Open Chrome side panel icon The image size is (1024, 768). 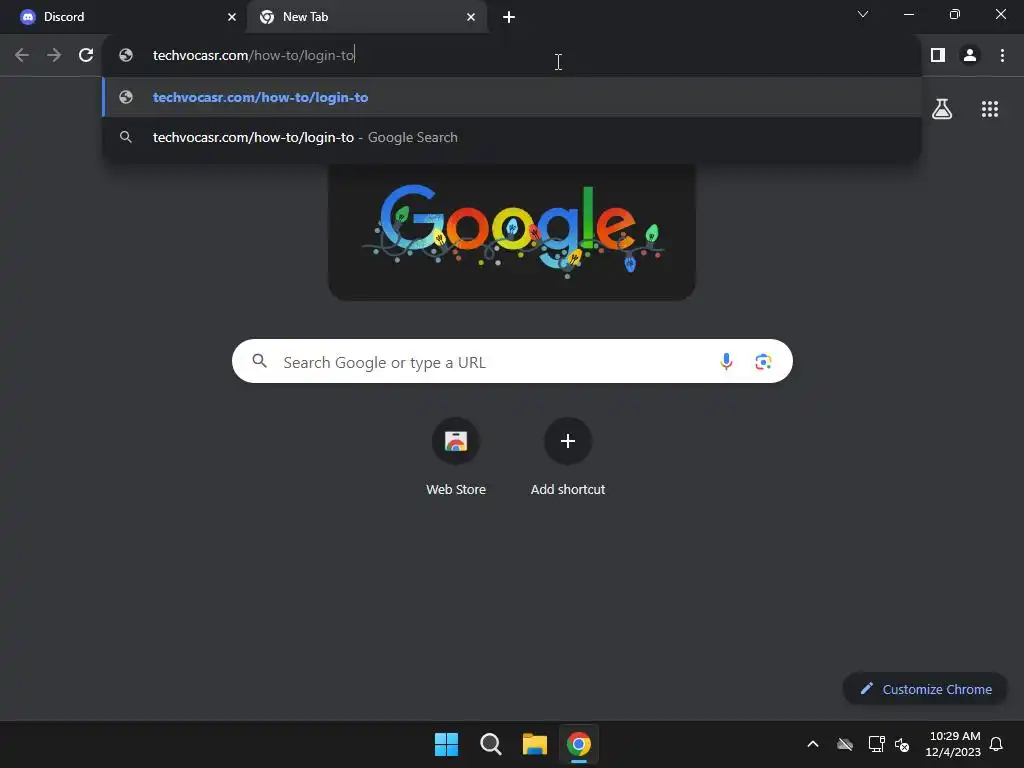tap(938, 56)
